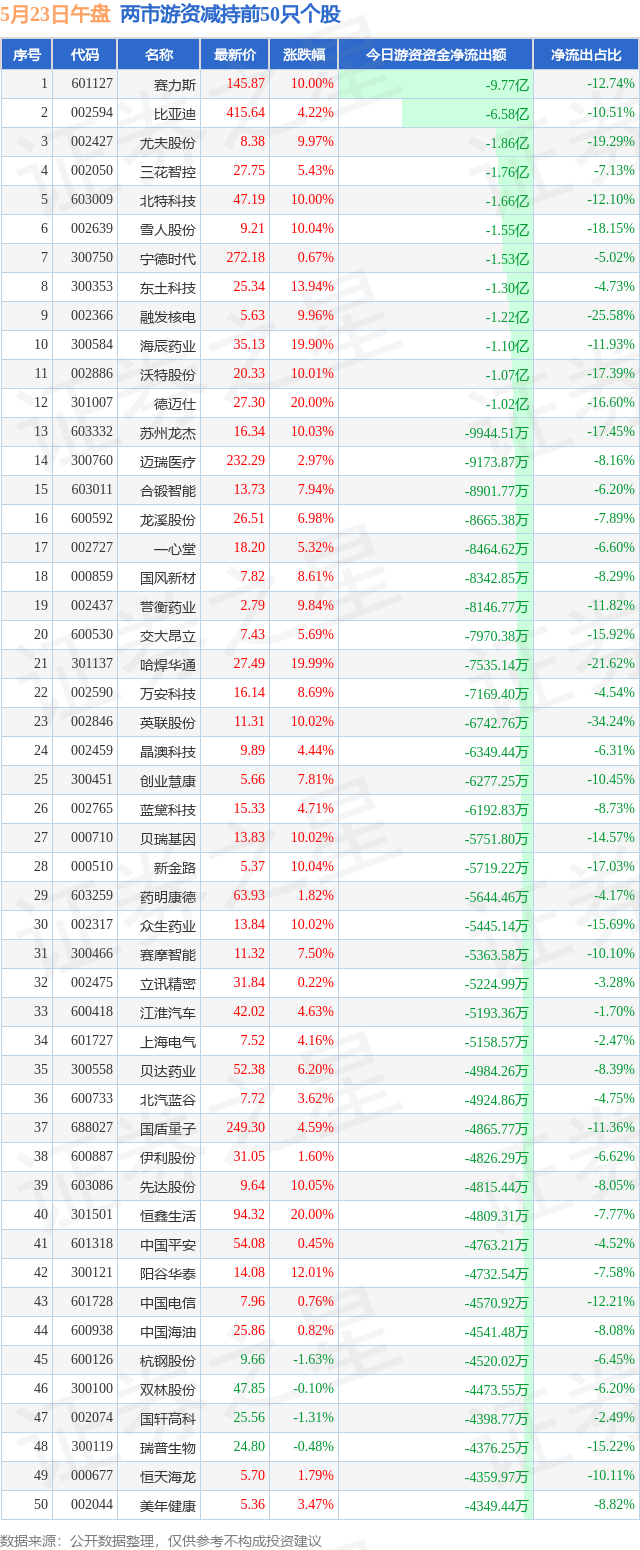Select stock name 雪人股份
Screen dimensions: 640x1550
tap(168, 229)
